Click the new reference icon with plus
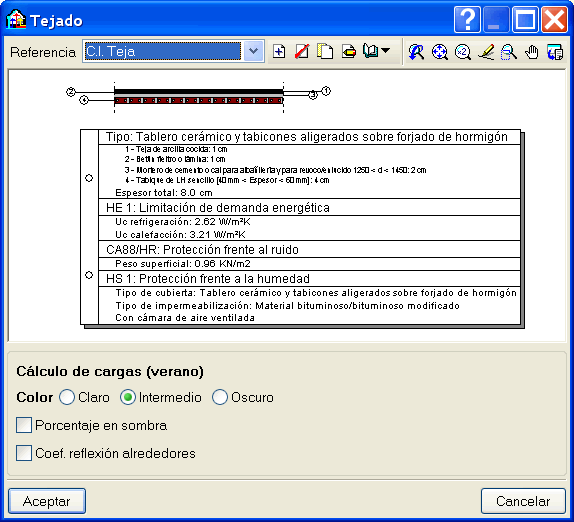The image size is (574, 522). (x=279, y=52)
